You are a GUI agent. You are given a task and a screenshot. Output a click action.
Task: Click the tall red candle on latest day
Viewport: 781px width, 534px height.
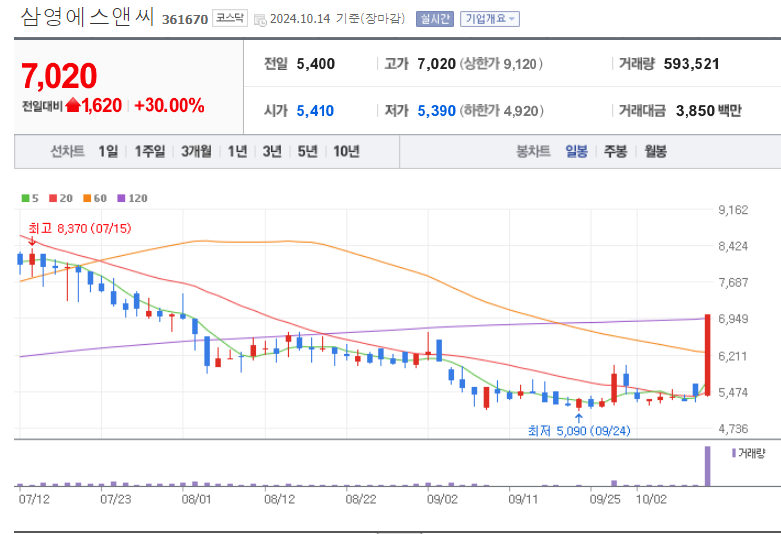[707, 355]
